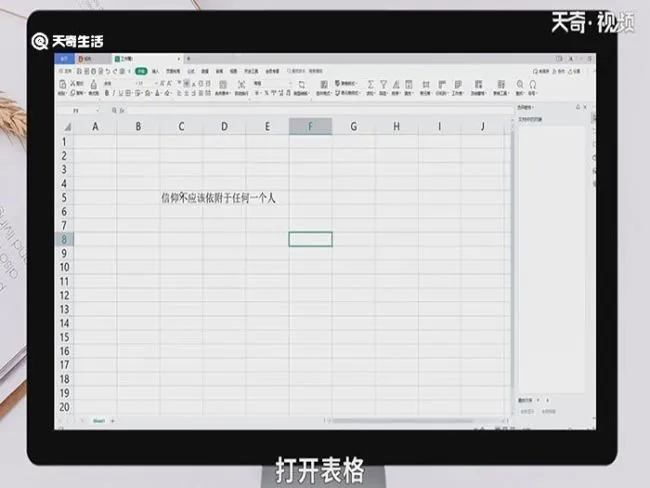Click the Merge and Center icon
Image resolution: width=650 pixels, height=488 pixels.
pos(223,85)
